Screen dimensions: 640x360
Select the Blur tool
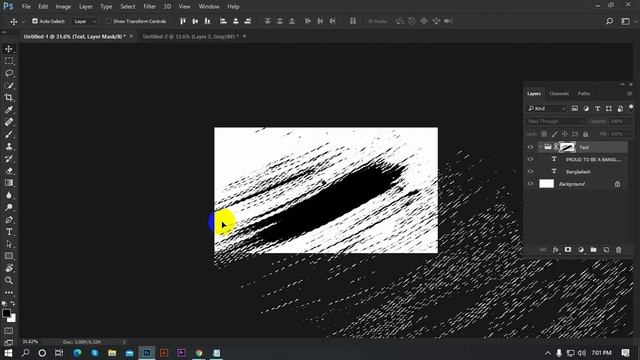click(9, 195)
